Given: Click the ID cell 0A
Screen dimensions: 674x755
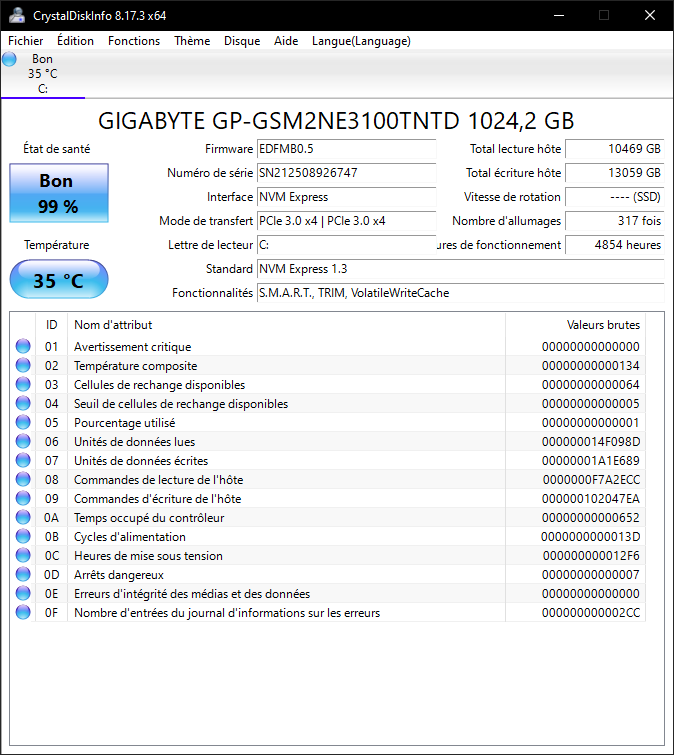Looking at the screenshot, I should click(x=51, y=518).
